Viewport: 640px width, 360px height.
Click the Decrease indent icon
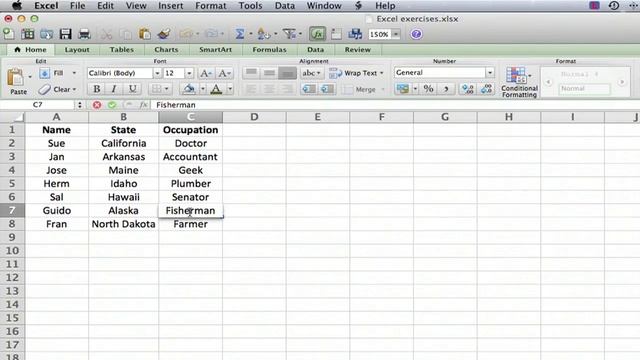coord(309,89)
